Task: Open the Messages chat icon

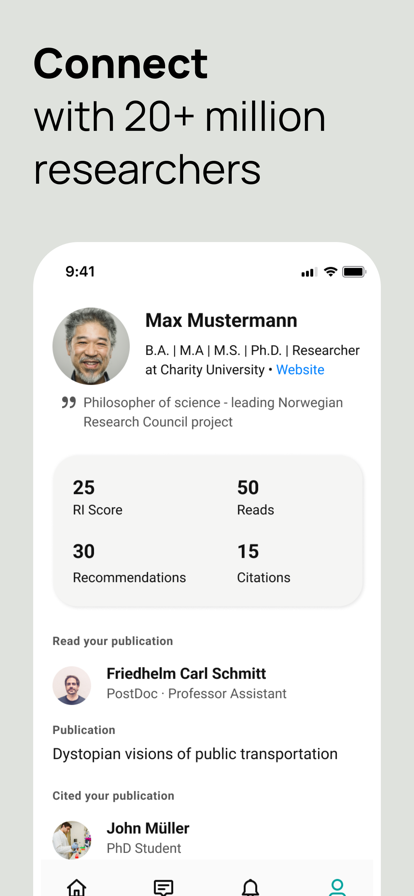Action: pos(164,887)
